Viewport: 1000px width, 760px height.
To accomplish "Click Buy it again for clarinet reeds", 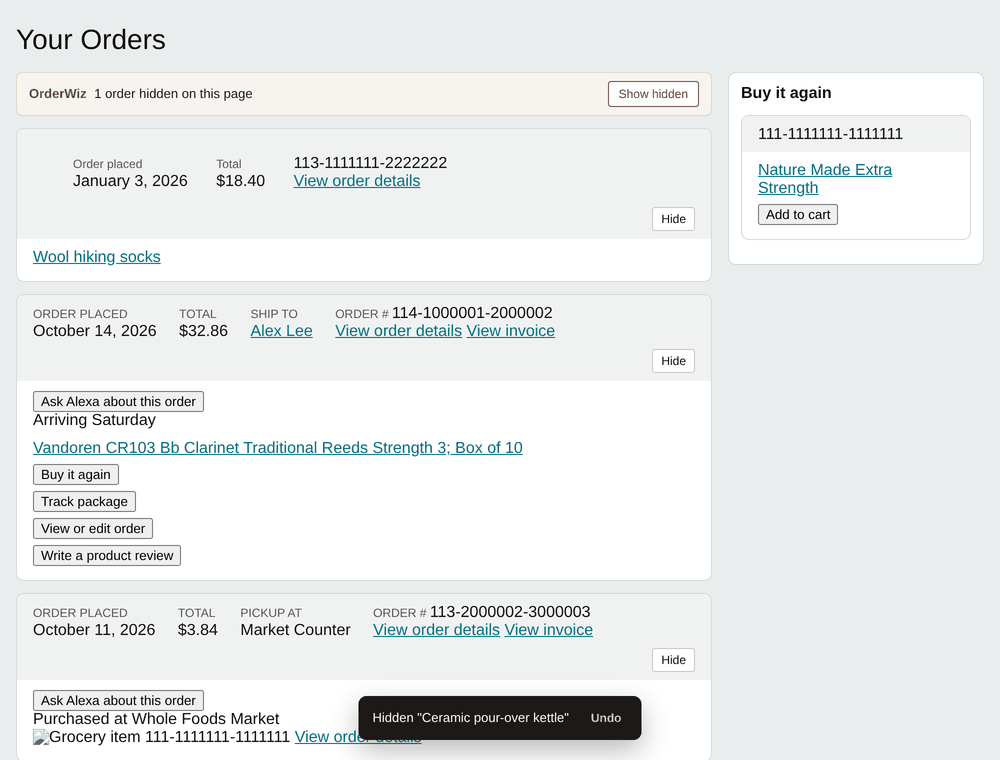I will click(x=76, y=474).
